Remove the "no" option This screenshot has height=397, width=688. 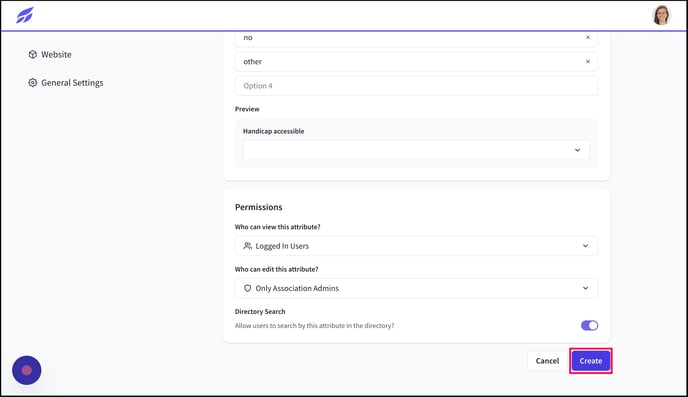(x=588, y=37)
